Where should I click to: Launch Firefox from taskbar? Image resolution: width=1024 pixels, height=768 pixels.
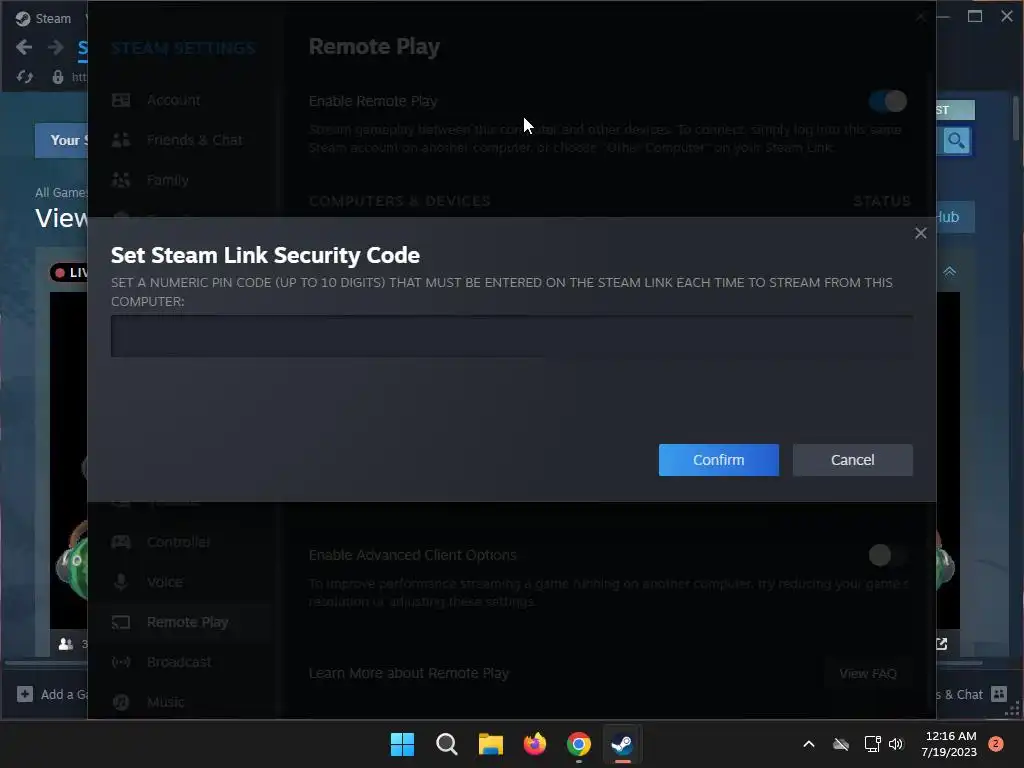coord(535,744)
